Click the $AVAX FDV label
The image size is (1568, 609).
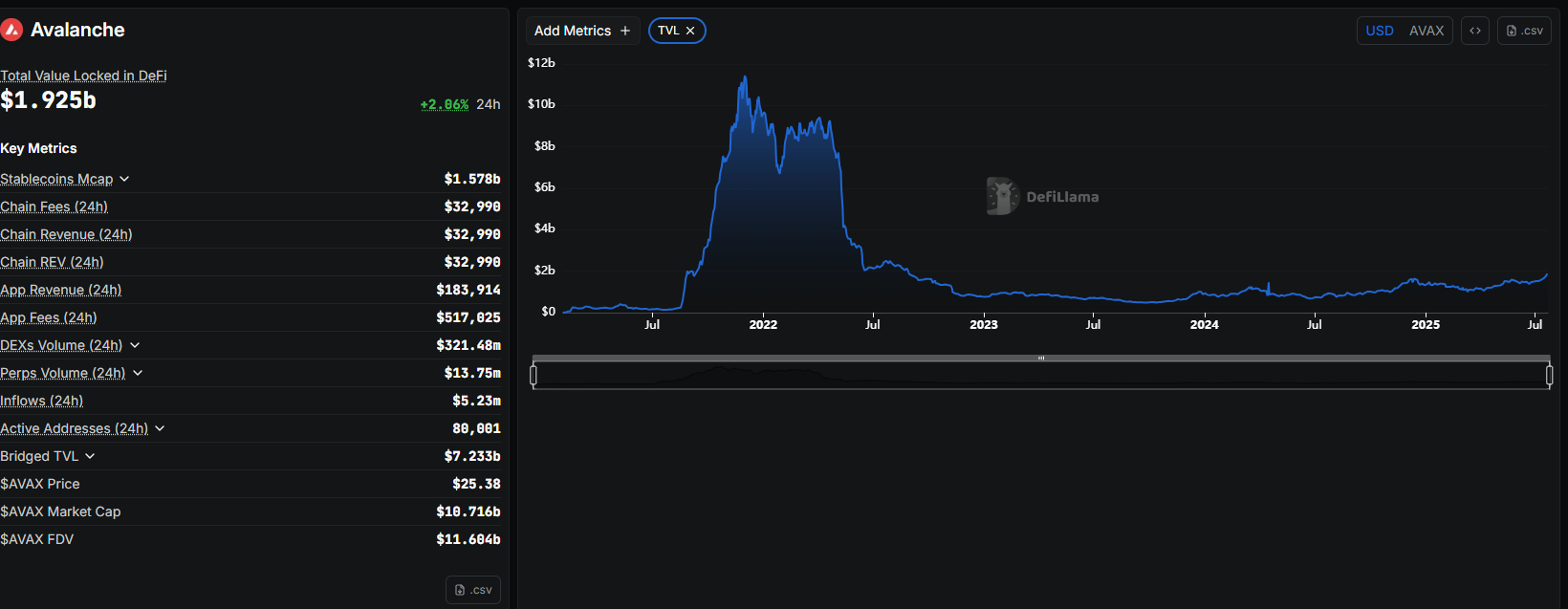[x=36, y=539]
